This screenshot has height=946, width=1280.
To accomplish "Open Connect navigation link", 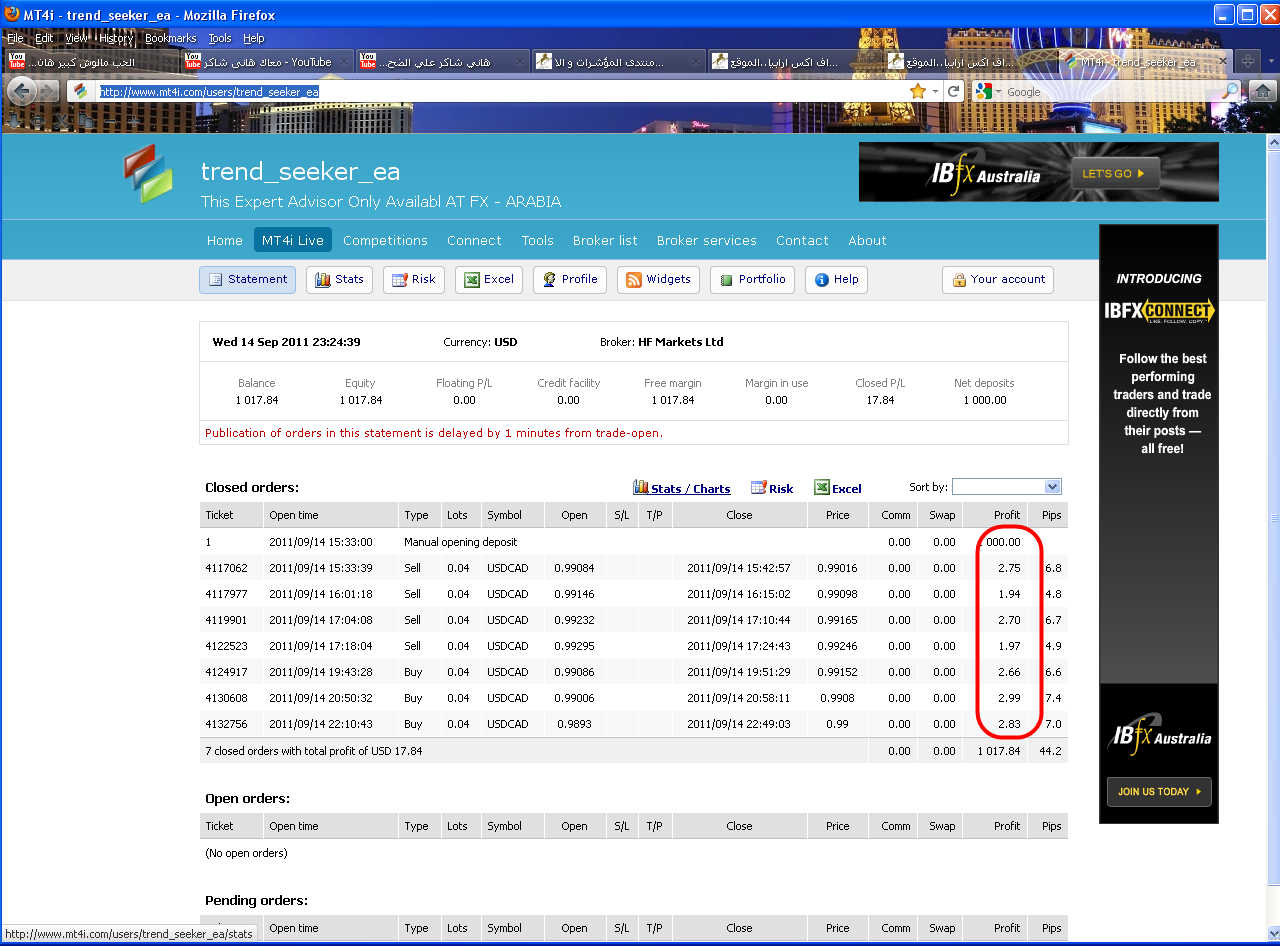I will pos(474,240).
